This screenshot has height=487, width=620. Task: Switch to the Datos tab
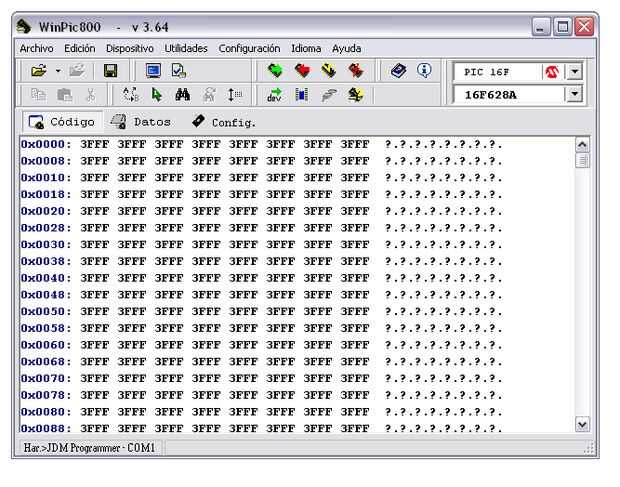click(140, 122)
